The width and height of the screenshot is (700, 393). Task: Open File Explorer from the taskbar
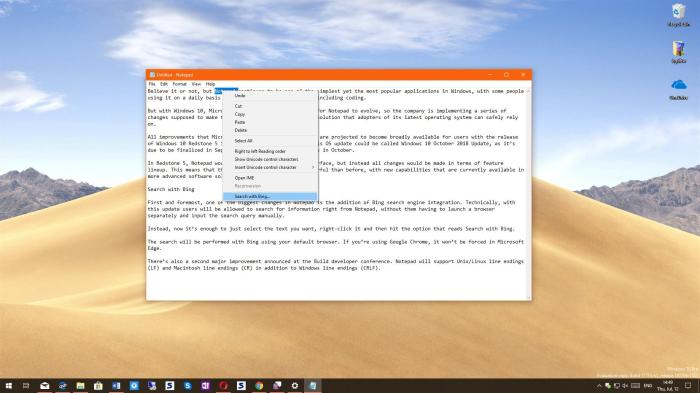[80, 385]
